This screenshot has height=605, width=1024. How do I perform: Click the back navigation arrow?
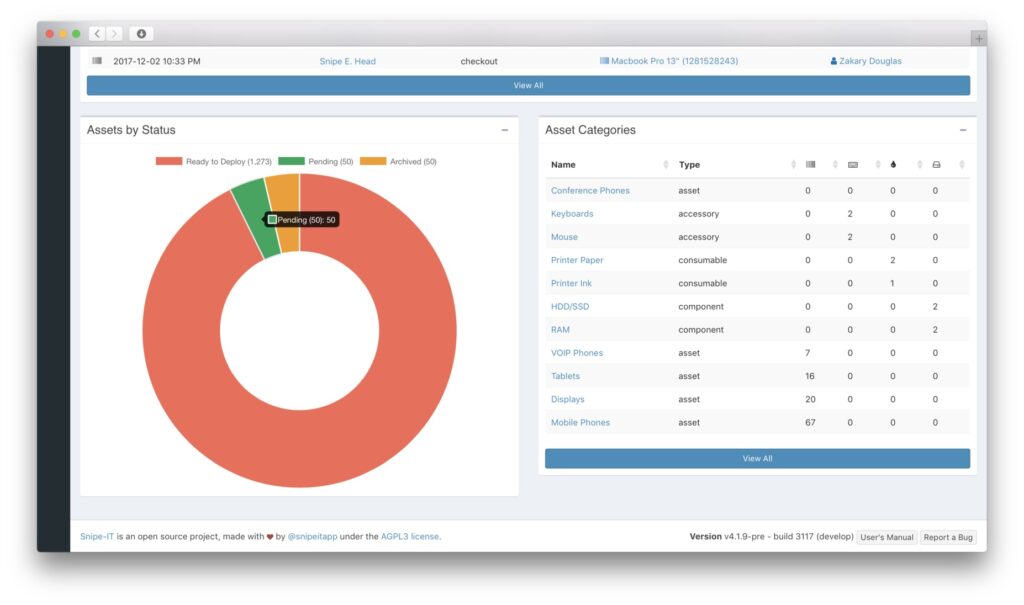pos(96,33)
